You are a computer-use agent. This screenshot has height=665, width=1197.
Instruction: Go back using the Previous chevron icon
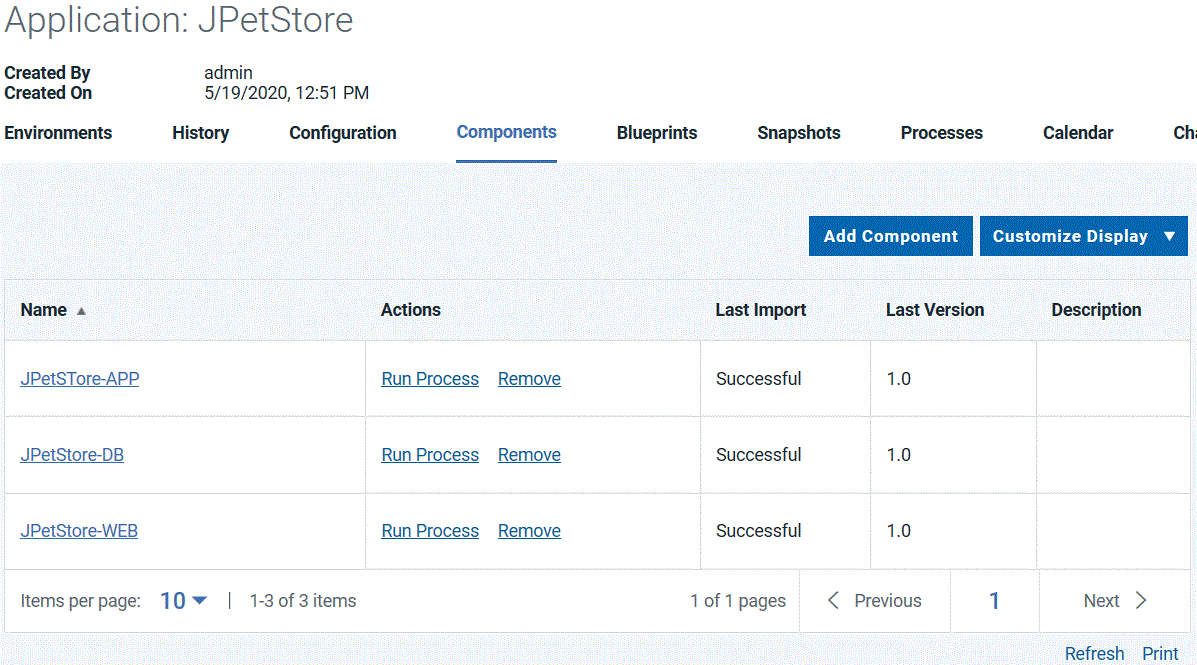[x=834, y=600]
